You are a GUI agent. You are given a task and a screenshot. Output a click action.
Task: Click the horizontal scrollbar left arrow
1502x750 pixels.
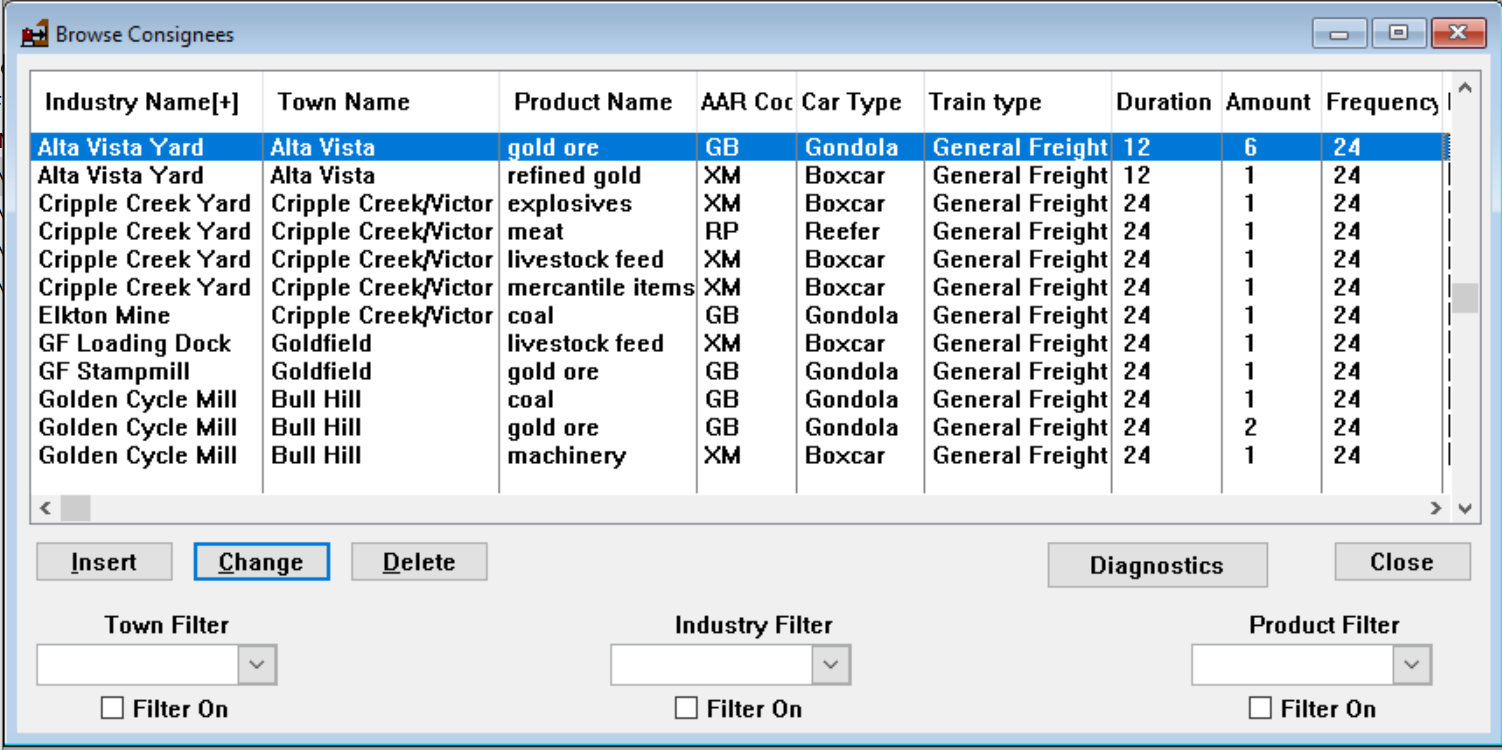tap(45, 508)
